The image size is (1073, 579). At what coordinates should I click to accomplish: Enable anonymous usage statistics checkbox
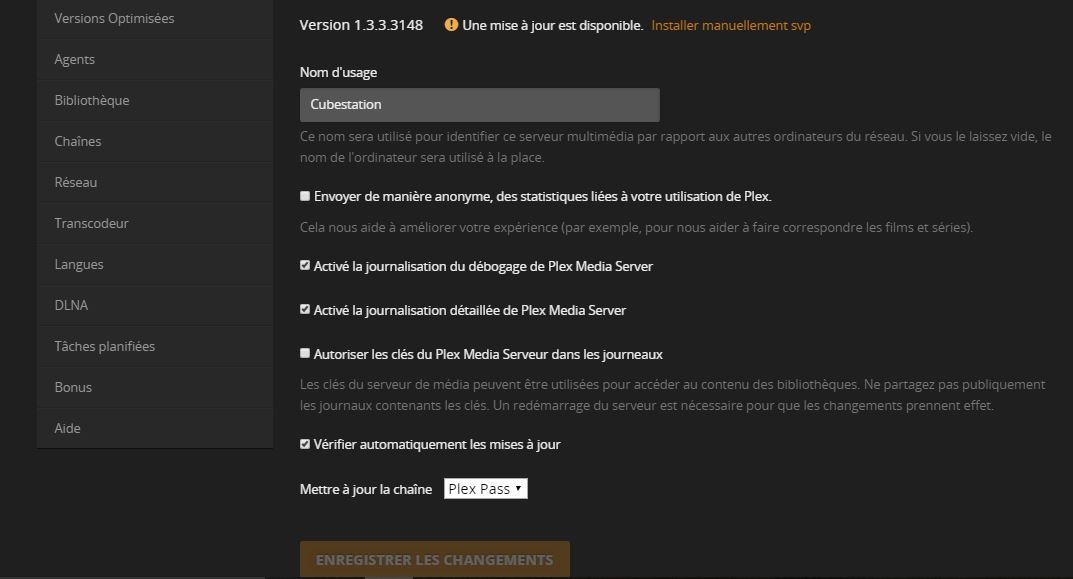pos(305,197)
